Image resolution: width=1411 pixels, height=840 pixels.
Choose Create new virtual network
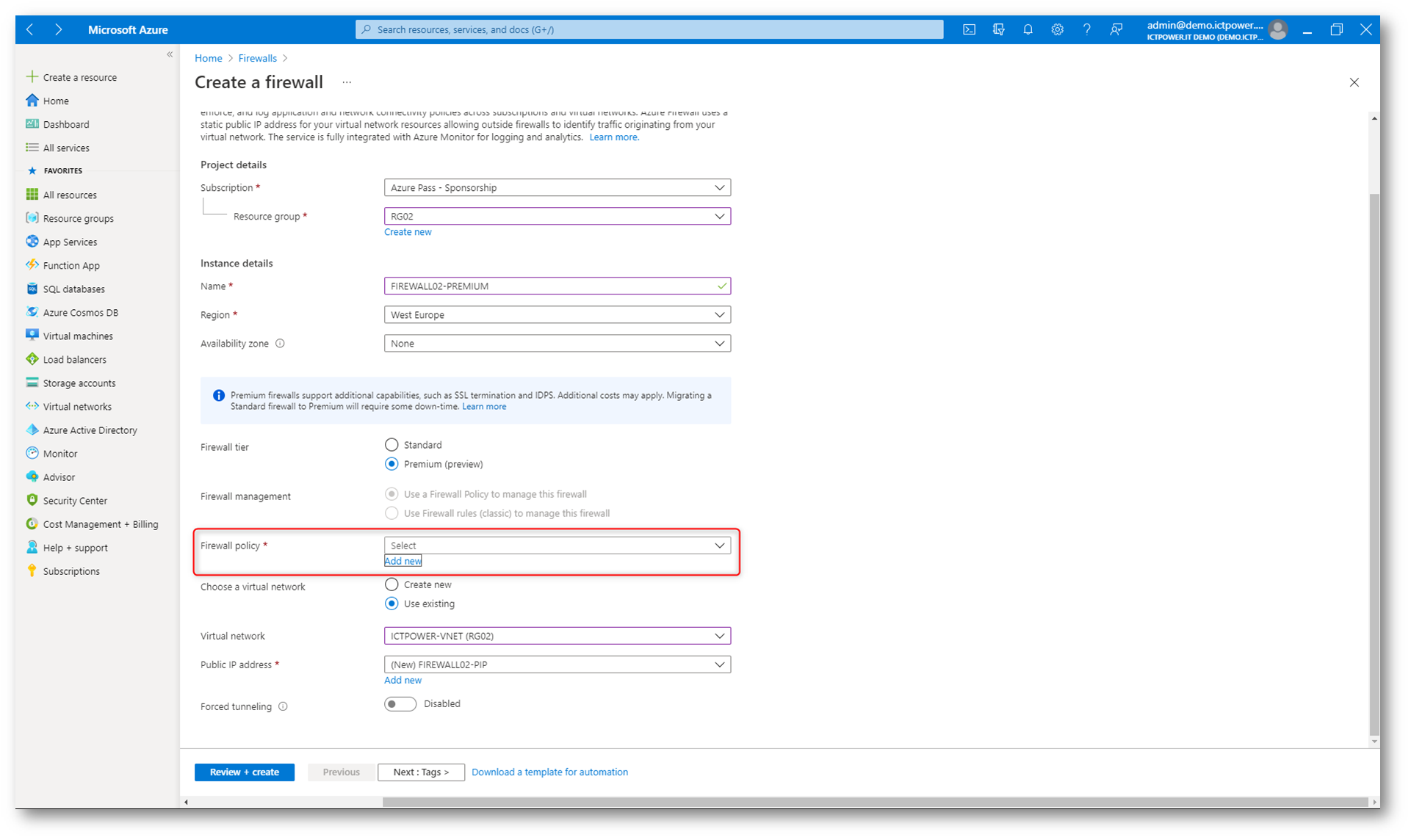click(x=391, y=584)
